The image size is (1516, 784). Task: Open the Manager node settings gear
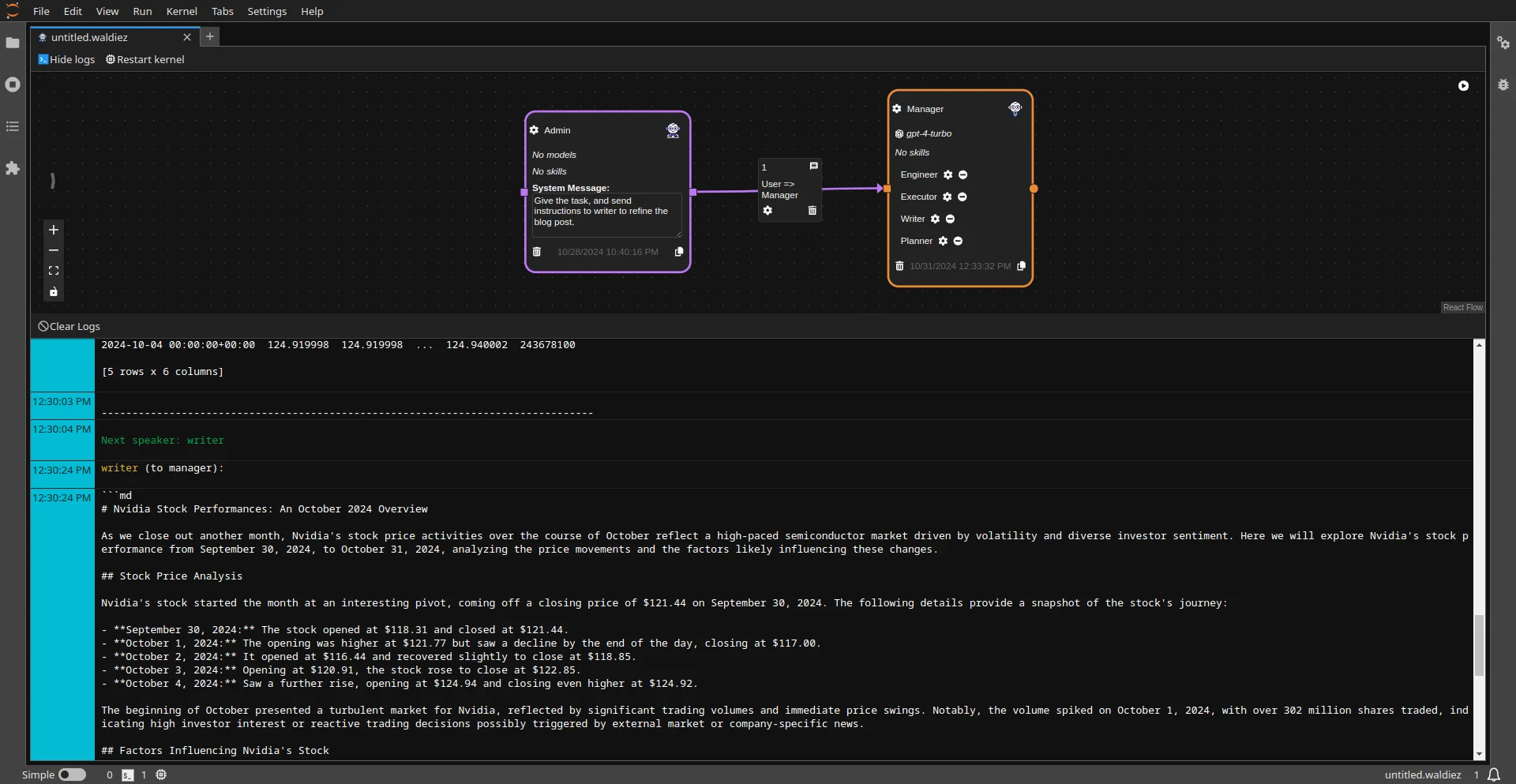(897, 109)
